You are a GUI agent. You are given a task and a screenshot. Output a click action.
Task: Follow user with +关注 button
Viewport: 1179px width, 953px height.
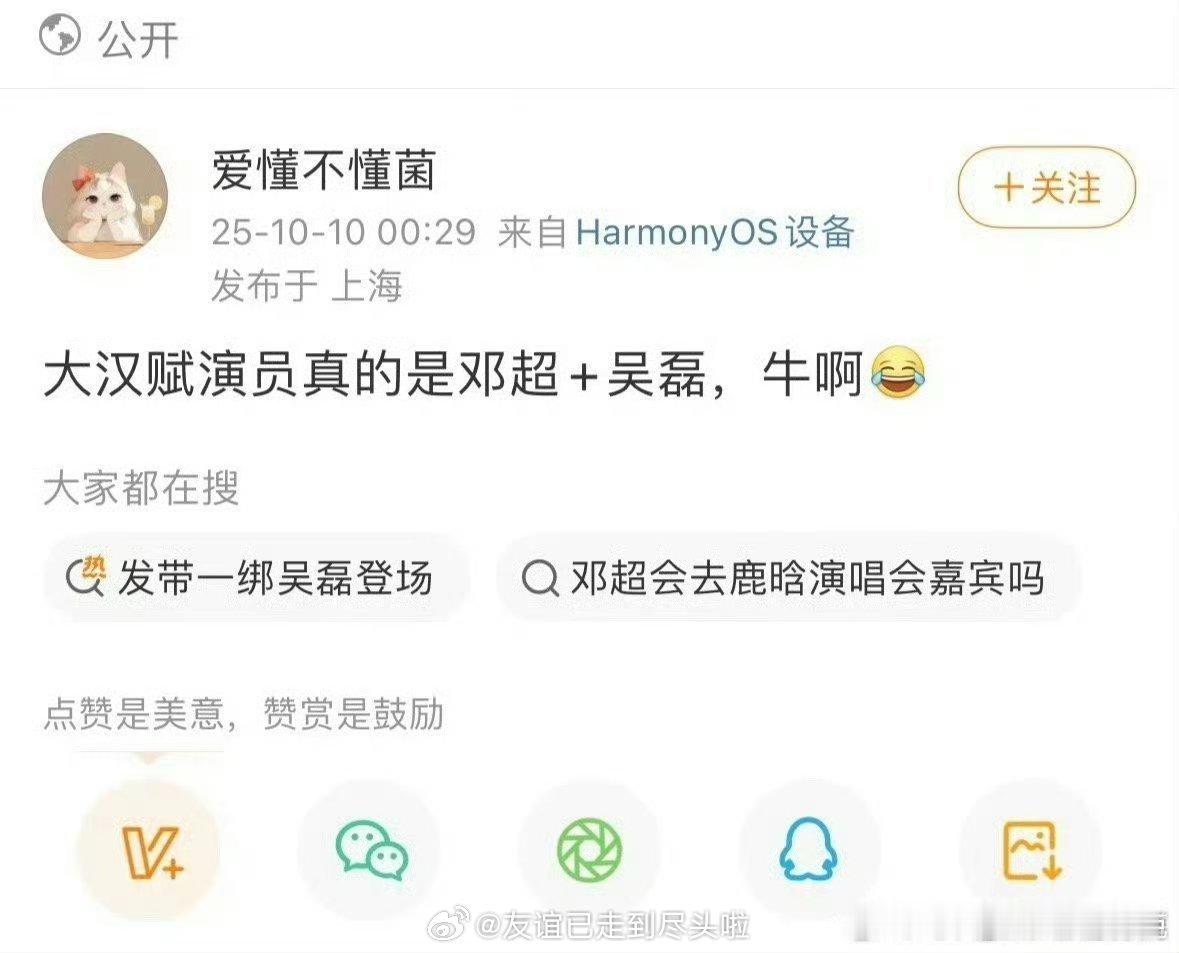1046,187
